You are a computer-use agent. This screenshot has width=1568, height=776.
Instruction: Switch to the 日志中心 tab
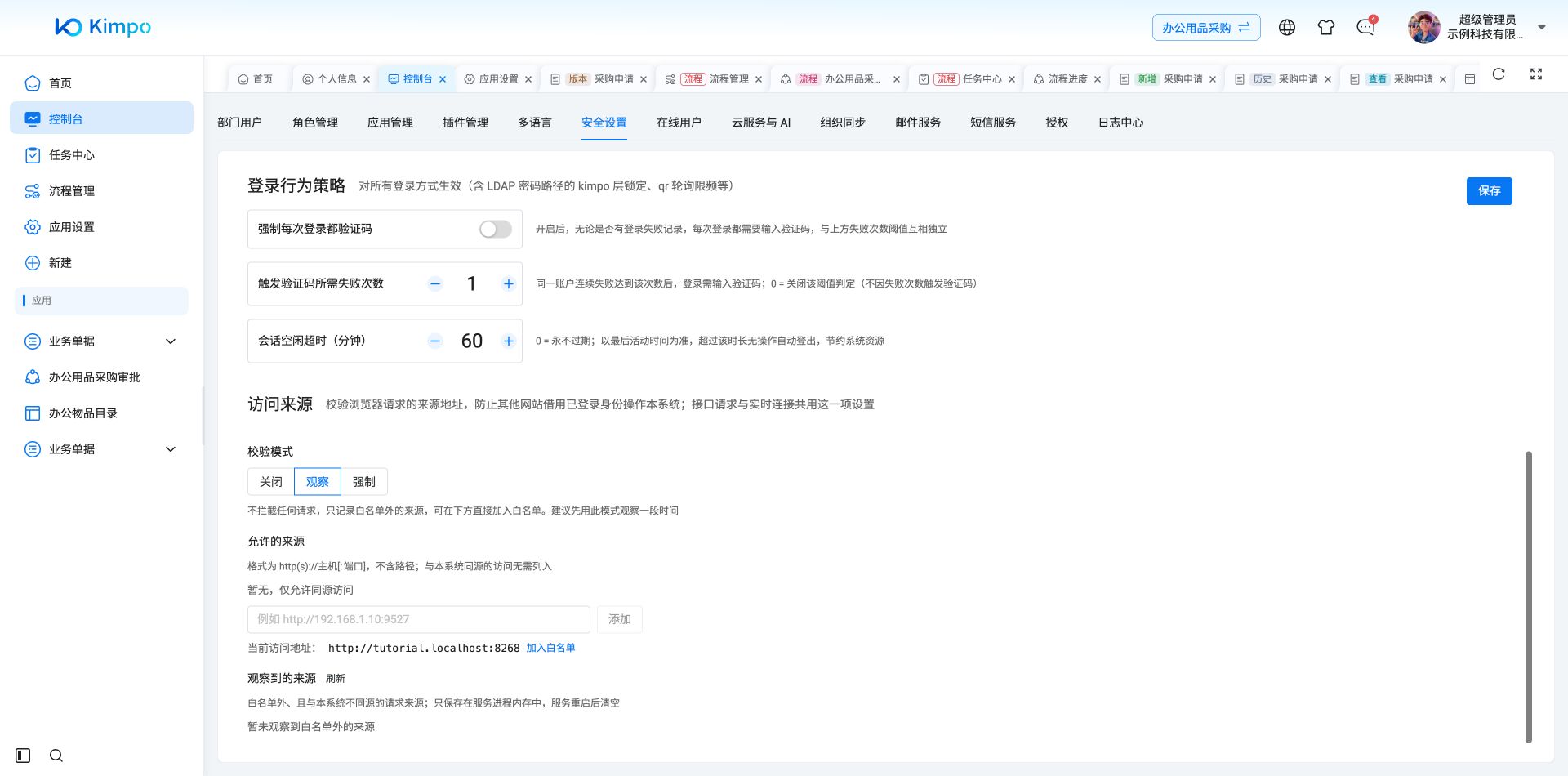coord(1120,123)
